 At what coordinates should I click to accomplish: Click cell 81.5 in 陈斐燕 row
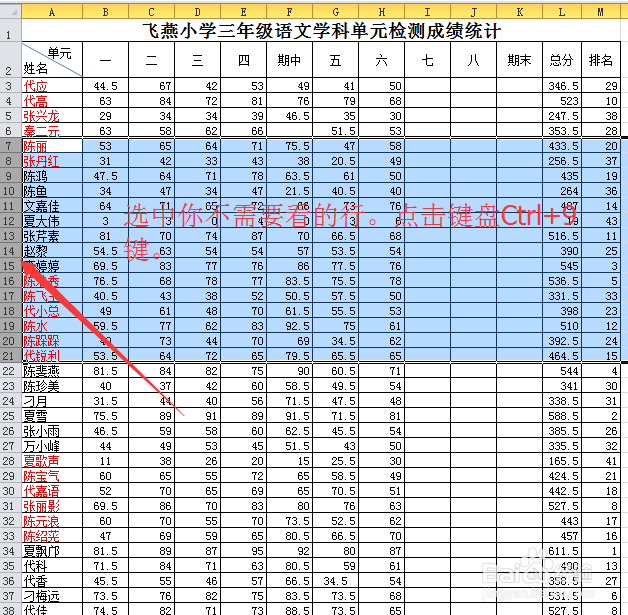[x=105, y=370]
